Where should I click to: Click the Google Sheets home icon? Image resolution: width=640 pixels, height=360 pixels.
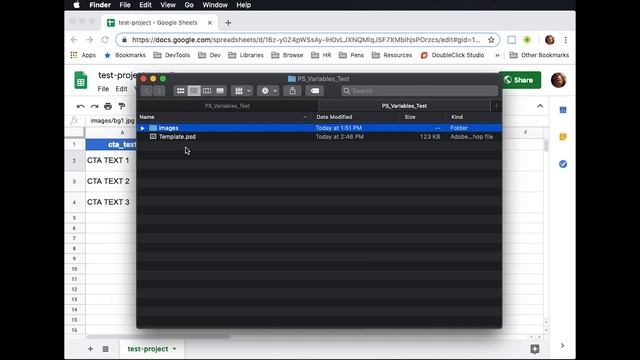point(80,80)
